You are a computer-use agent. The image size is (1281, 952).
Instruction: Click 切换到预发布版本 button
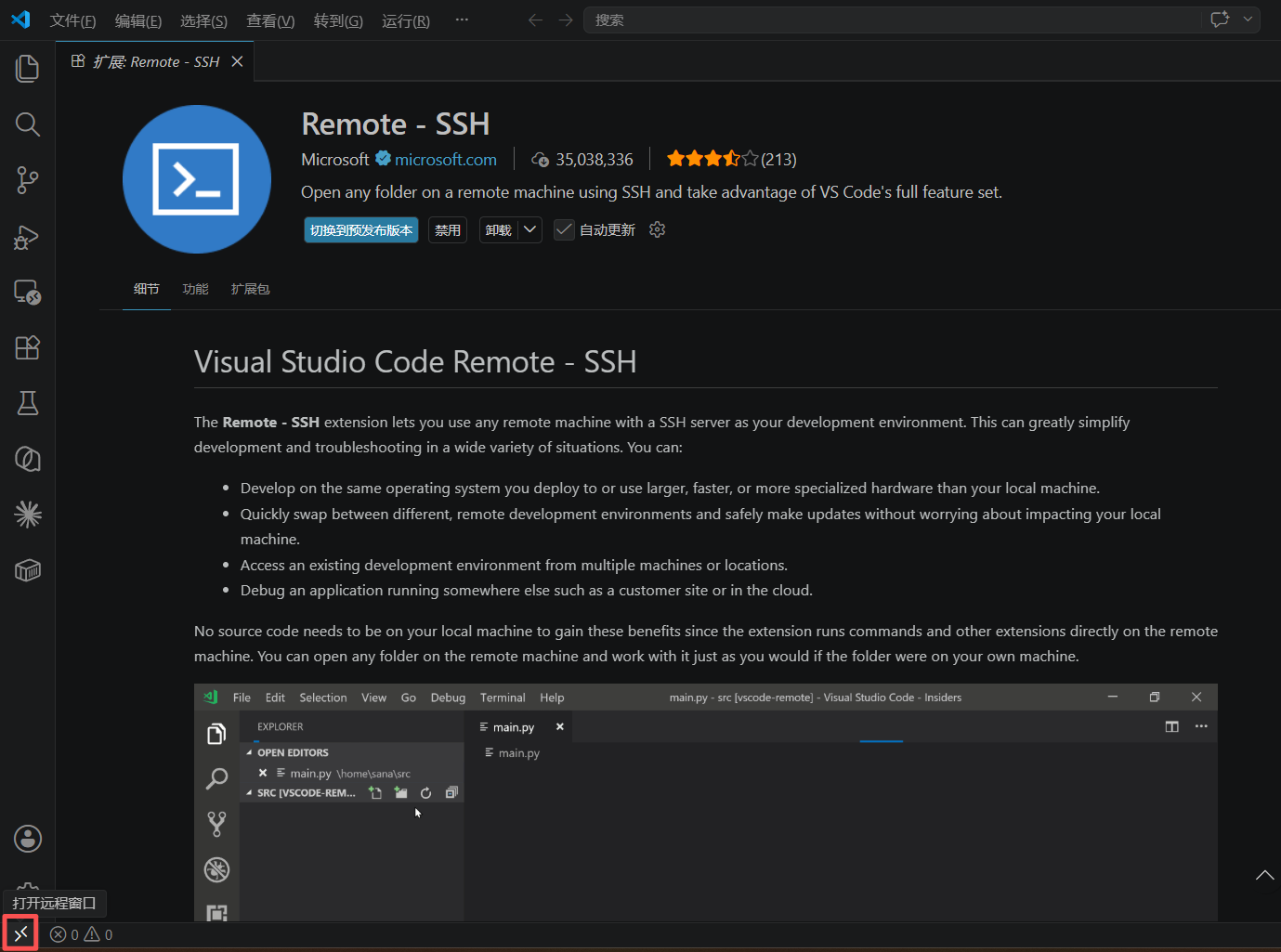click(361, 229)
